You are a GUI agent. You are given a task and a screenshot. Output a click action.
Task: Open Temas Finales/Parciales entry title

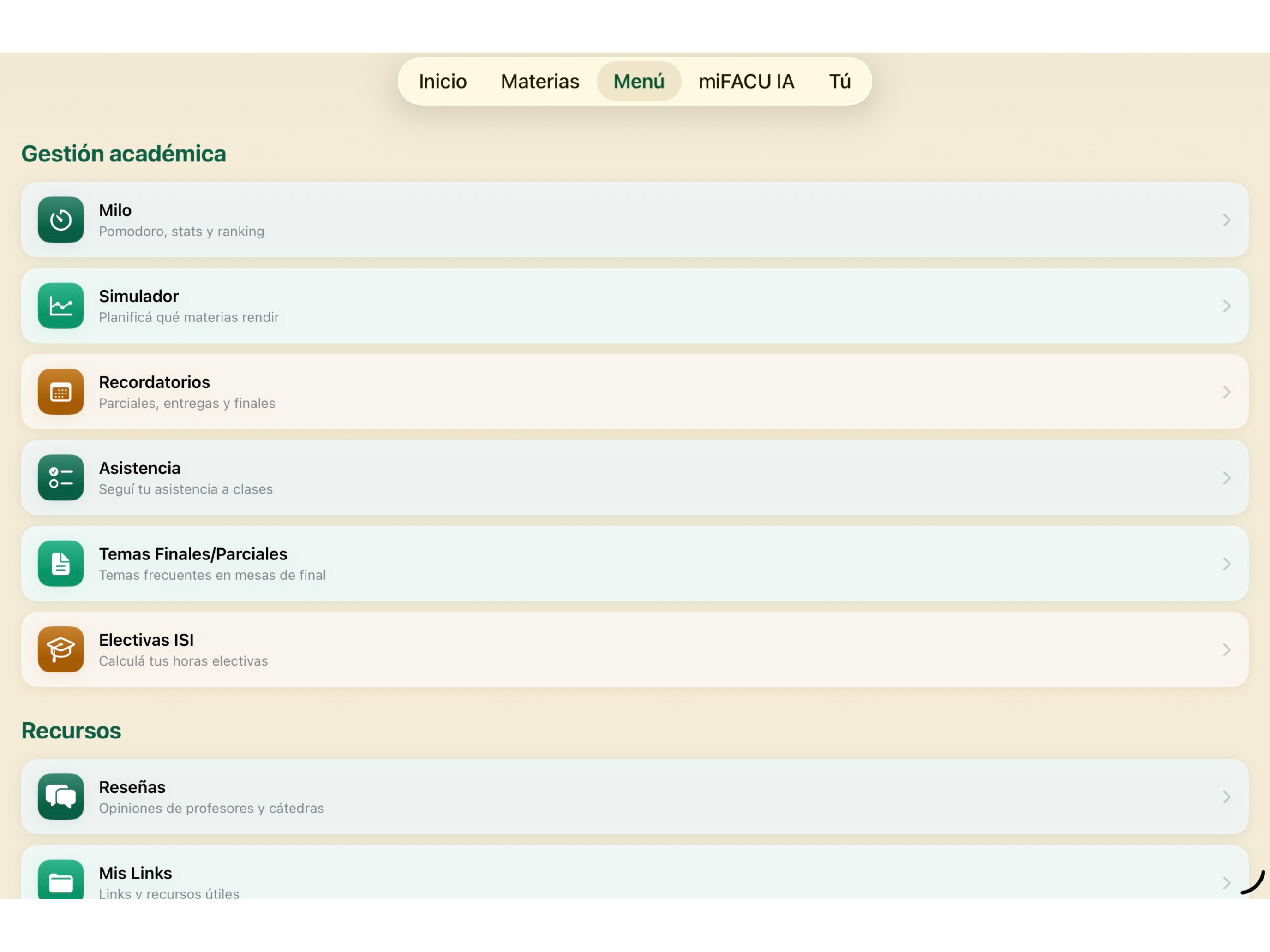193,554
